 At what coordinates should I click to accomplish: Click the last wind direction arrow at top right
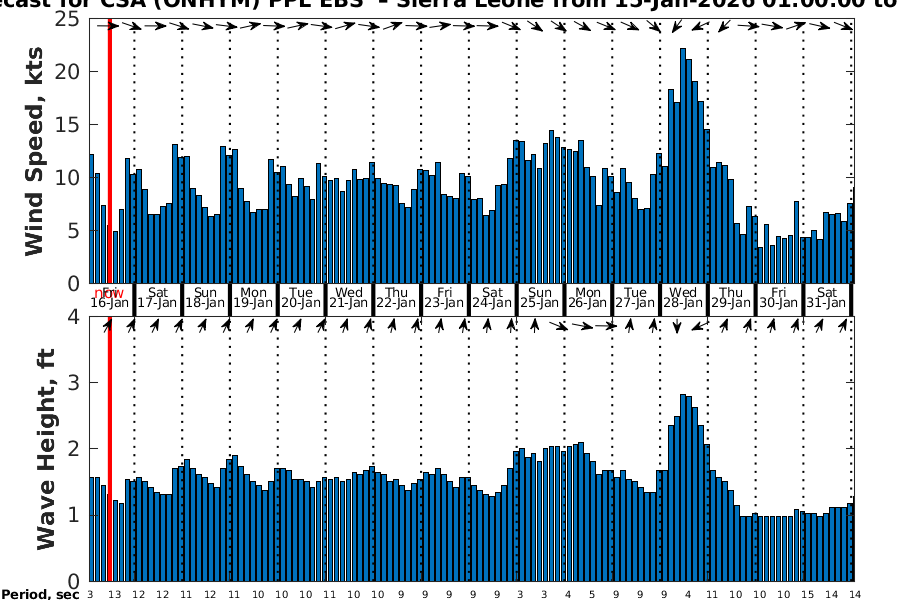click(847, 26)
